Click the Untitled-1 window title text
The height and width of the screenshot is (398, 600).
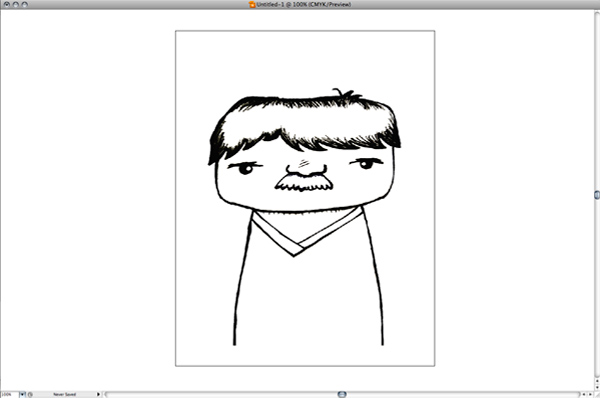click(303, 5)
